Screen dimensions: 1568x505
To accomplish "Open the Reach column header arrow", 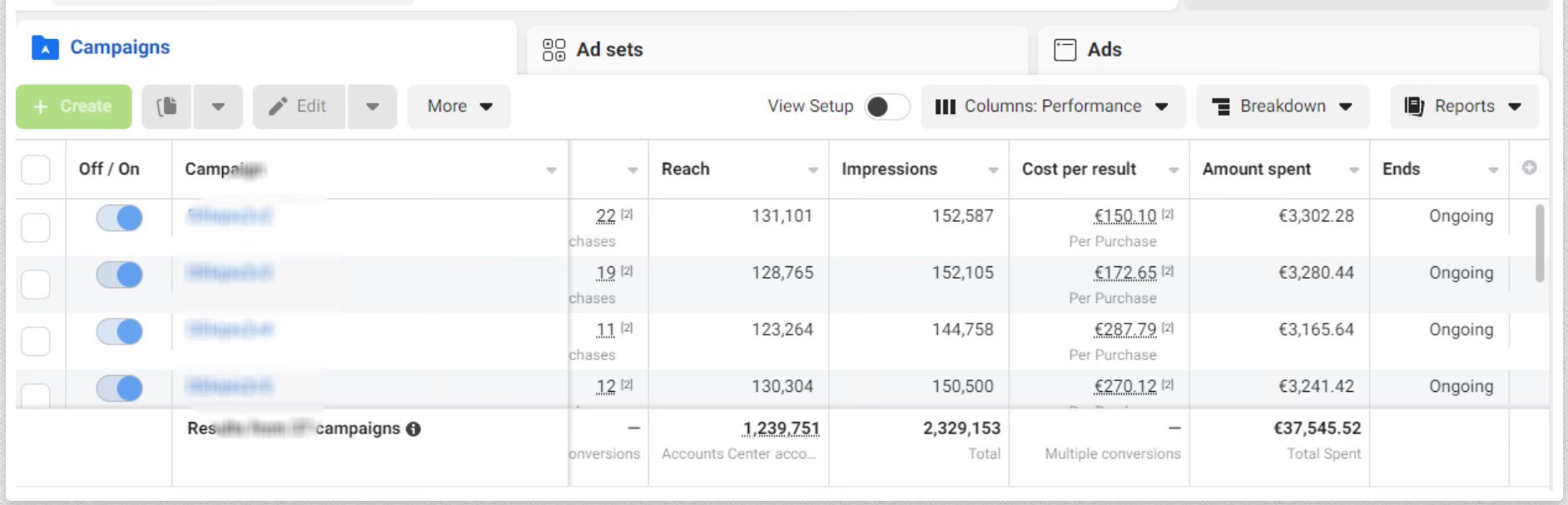I will [x=813, y=170].
